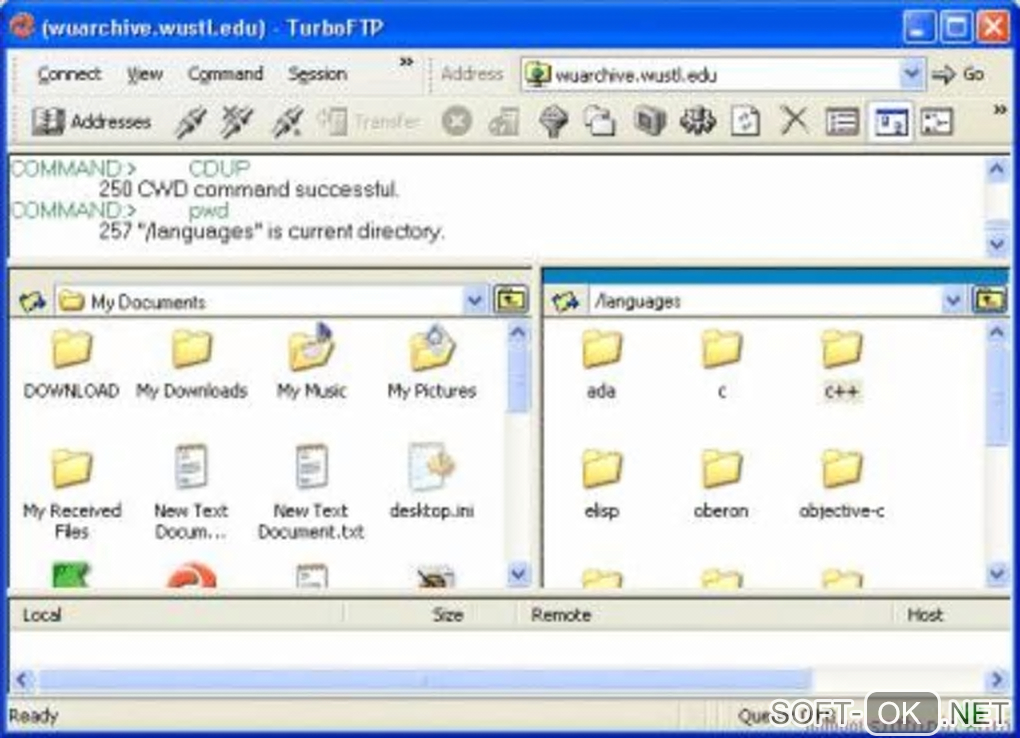
Task: Expand the menu bar overflow chevron
Action: (x=407, y=62)
